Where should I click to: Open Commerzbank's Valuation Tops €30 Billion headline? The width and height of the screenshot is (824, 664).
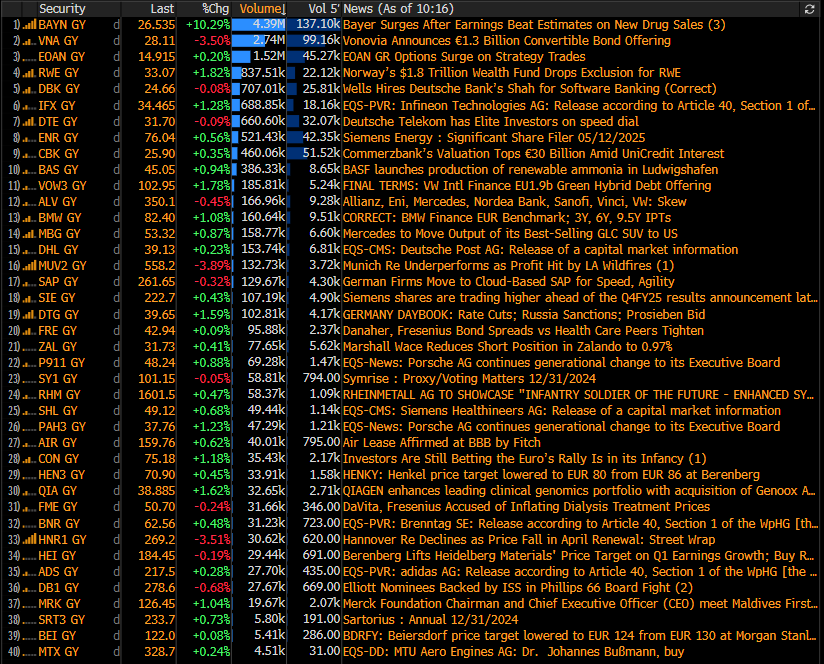click(533, 154)
